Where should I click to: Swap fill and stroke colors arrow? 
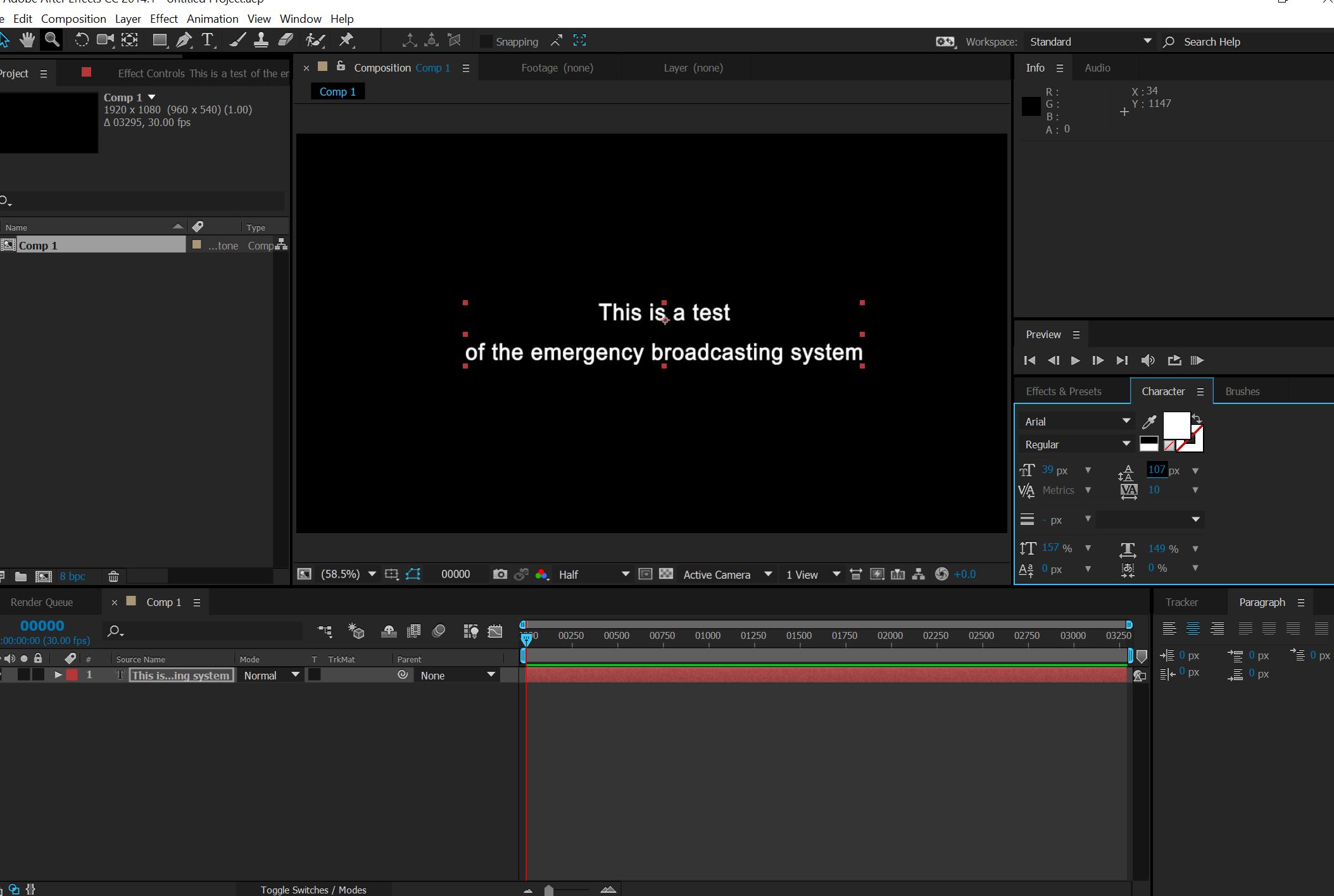pos(1197,419)
